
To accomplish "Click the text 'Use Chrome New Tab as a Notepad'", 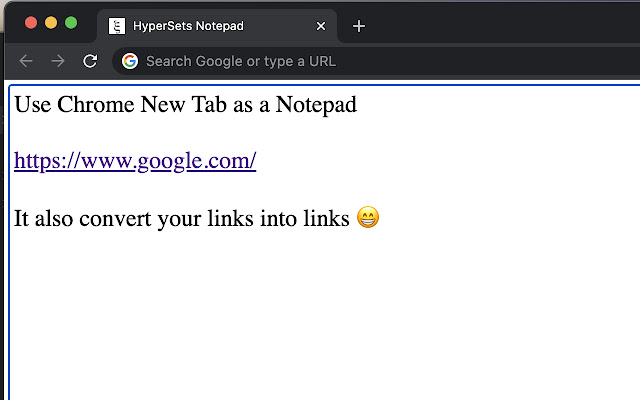I will (186, 105).
